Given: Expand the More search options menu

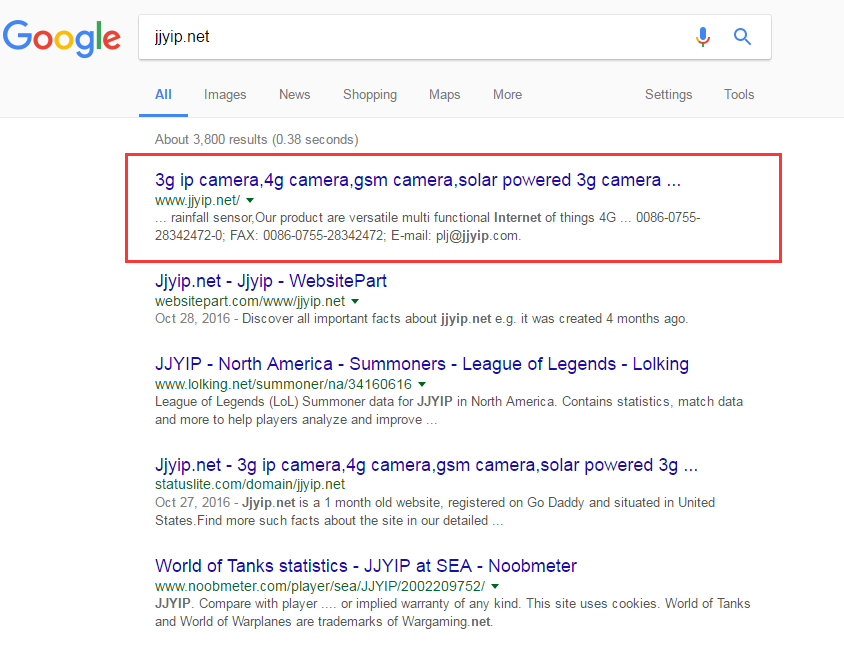Looking at the screenshot, I should pyautogui.click(x=508, y=95).
